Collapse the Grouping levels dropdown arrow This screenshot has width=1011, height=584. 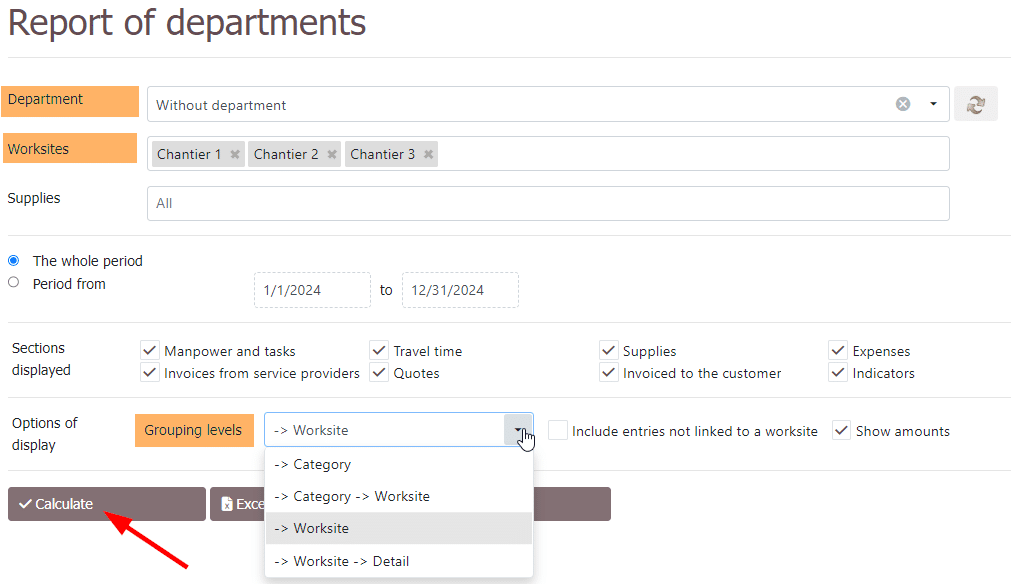pyautogui.click(x=518, y=430)
